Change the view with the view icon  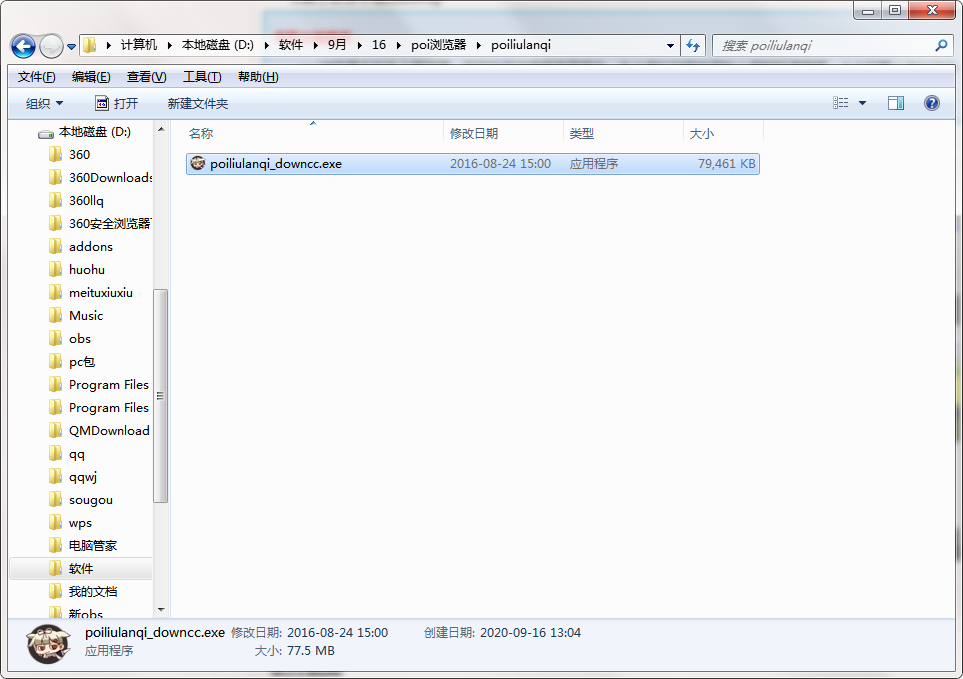(840, 103)
